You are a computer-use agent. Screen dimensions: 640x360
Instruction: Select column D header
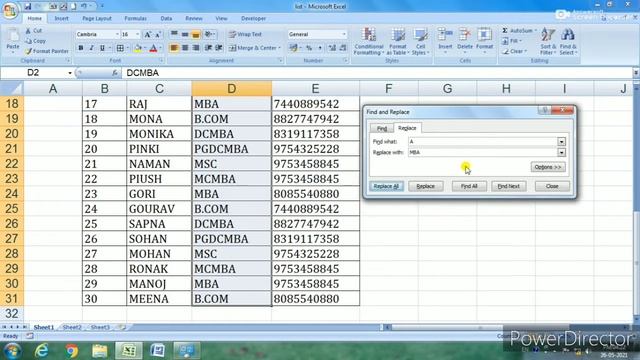pyautogui.click(x=231, y=89)
